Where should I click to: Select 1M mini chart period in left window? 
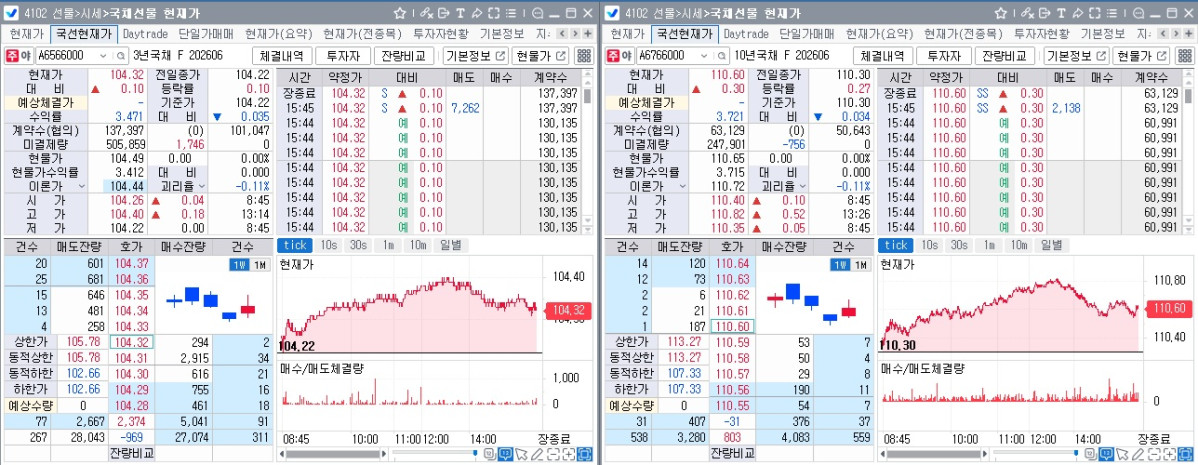(260, 264)
